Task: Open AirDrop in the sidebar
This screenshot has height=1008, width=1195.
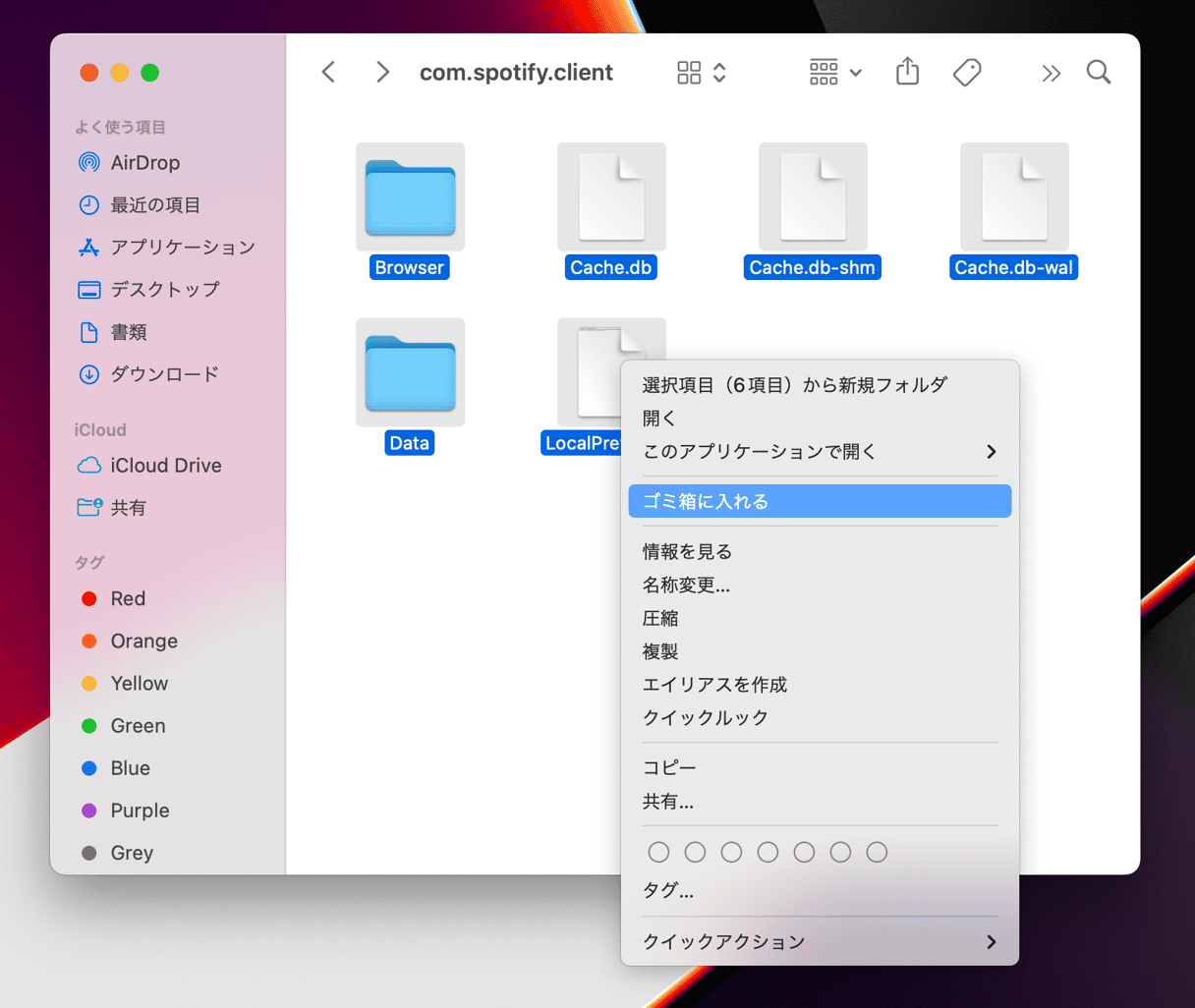Action: point(144,163)
